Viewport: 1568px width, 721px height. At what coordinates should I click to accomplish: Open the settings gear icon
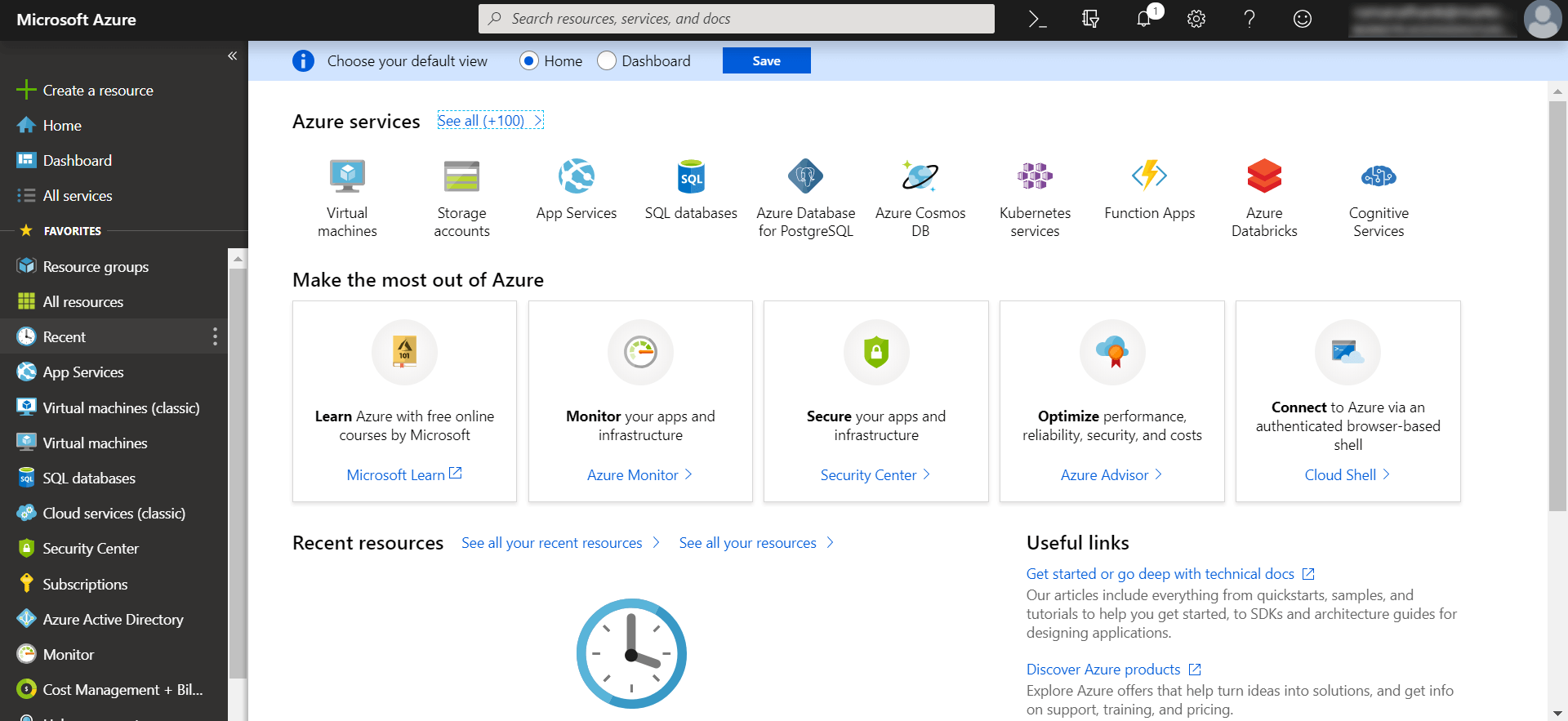1196,19
